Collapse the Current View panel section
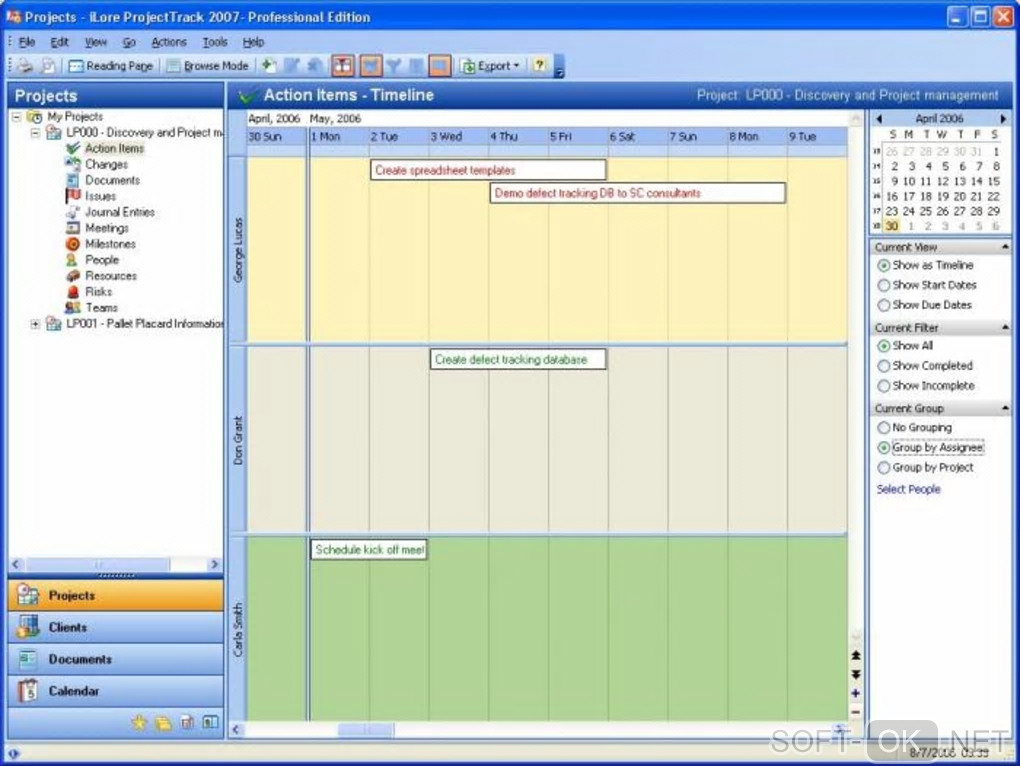The height and width of the screenshot is (766, 1020). coord(1005,247)
